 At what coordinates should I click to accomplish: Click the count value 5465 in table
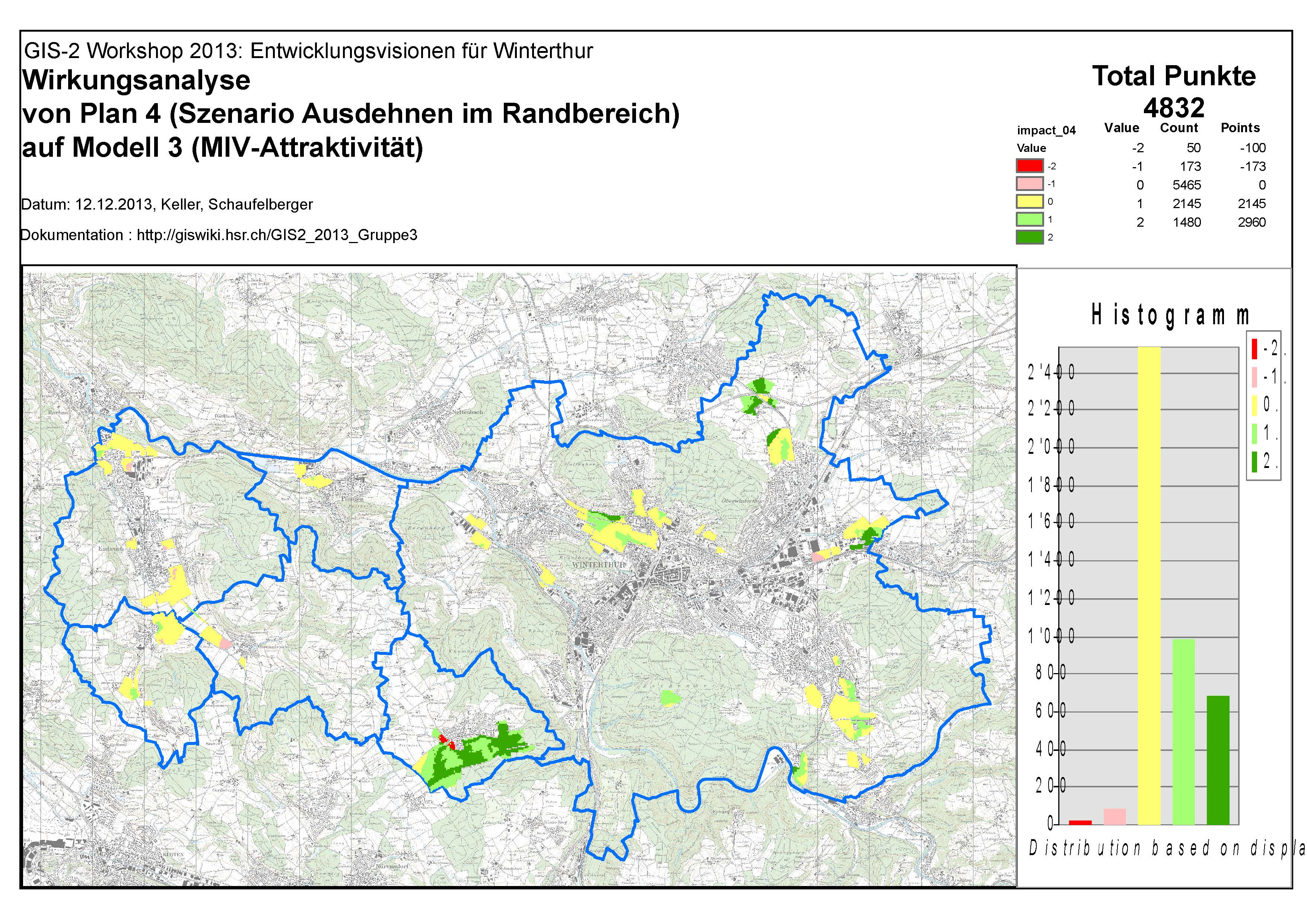pyautogui.click(x=1187, y=185)
